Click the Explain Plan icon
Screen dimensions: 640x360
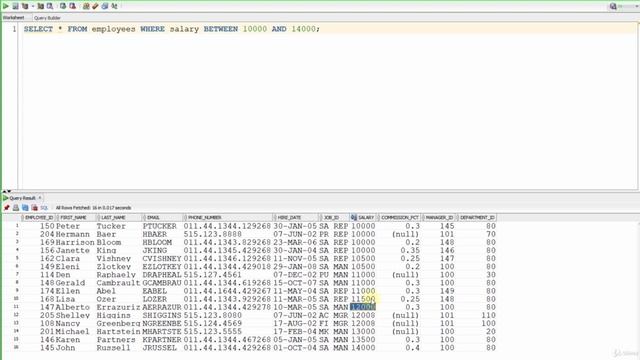(x=25, y=6)
